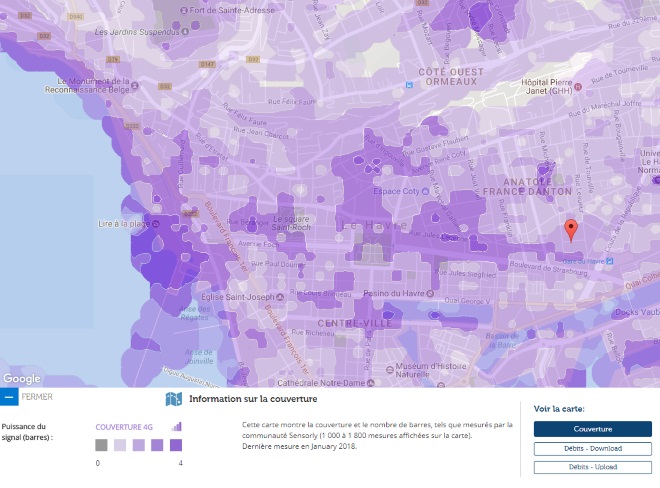Switch to Débits - Upload map

point(592,467)
